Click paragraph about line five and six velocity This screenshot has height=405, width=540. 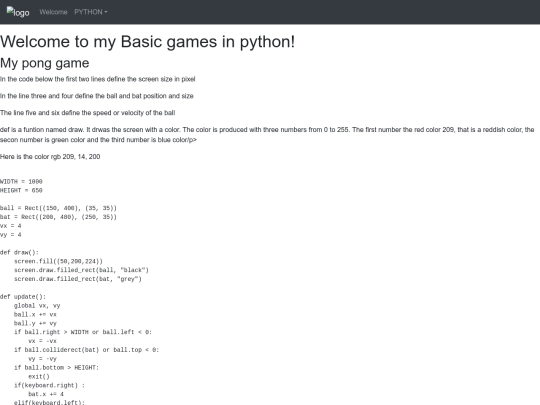(87, 113)
